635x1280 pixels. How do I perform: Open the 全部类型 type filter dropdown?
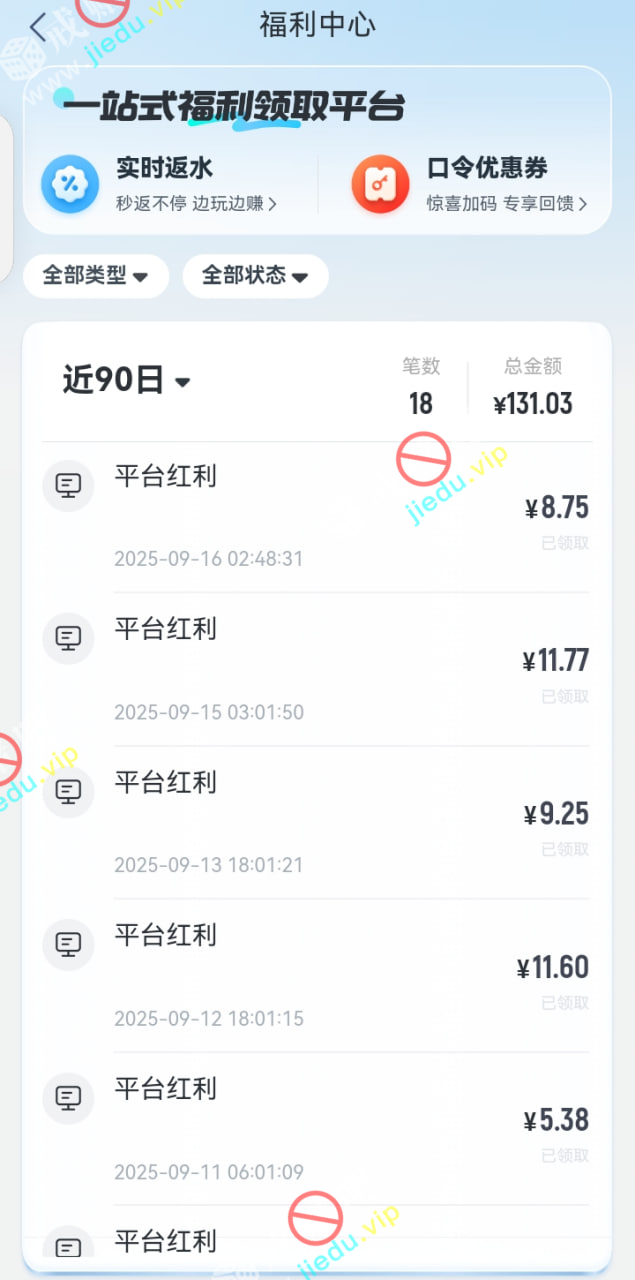click(96, 276)
